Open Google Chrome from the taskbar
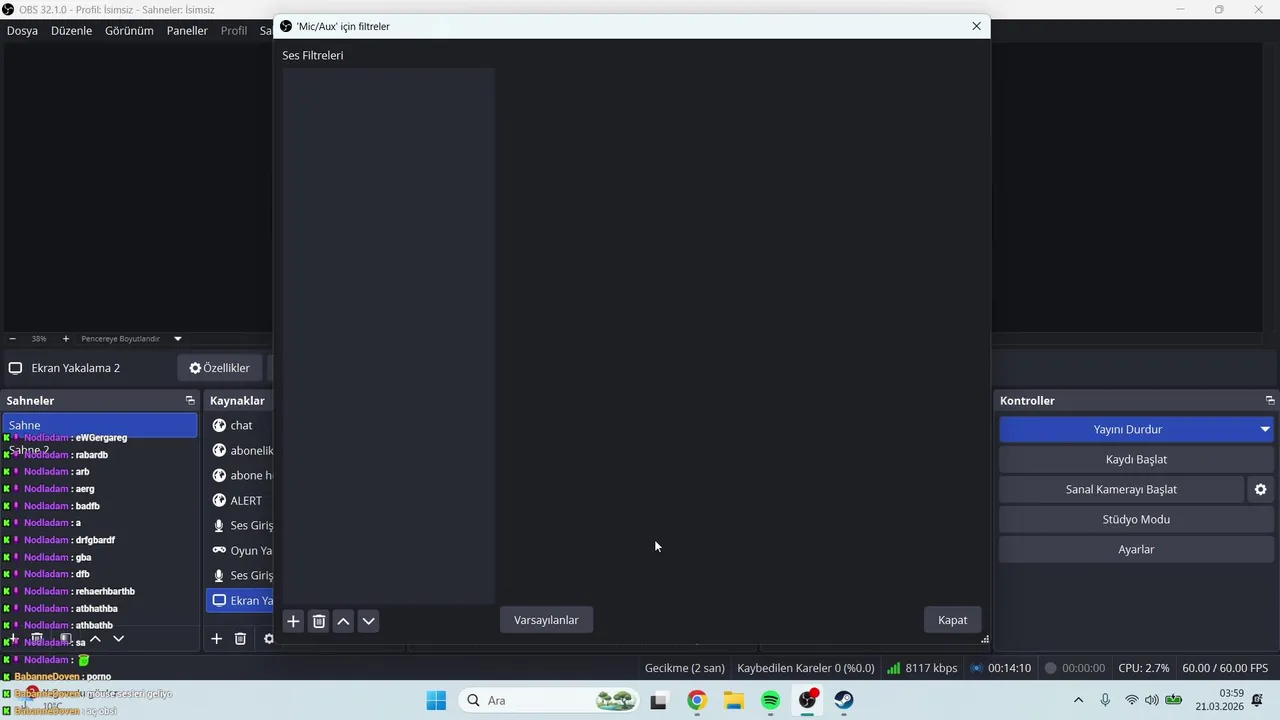Viewport: 1280px width, 720px height. coord(697,700)
